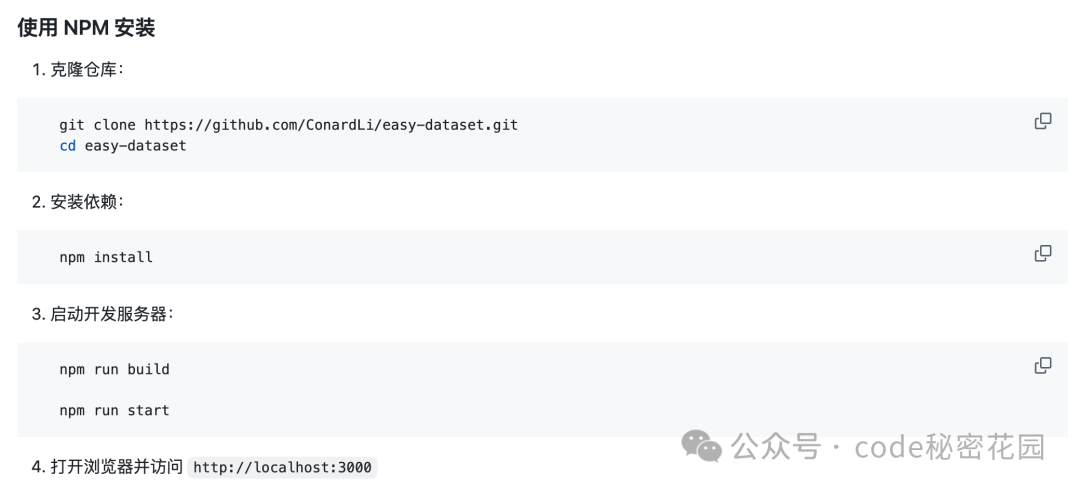The image size is (1080, 490).
Task: Open the http://localhost:3000 inline code link
Action: coord(282,468)
